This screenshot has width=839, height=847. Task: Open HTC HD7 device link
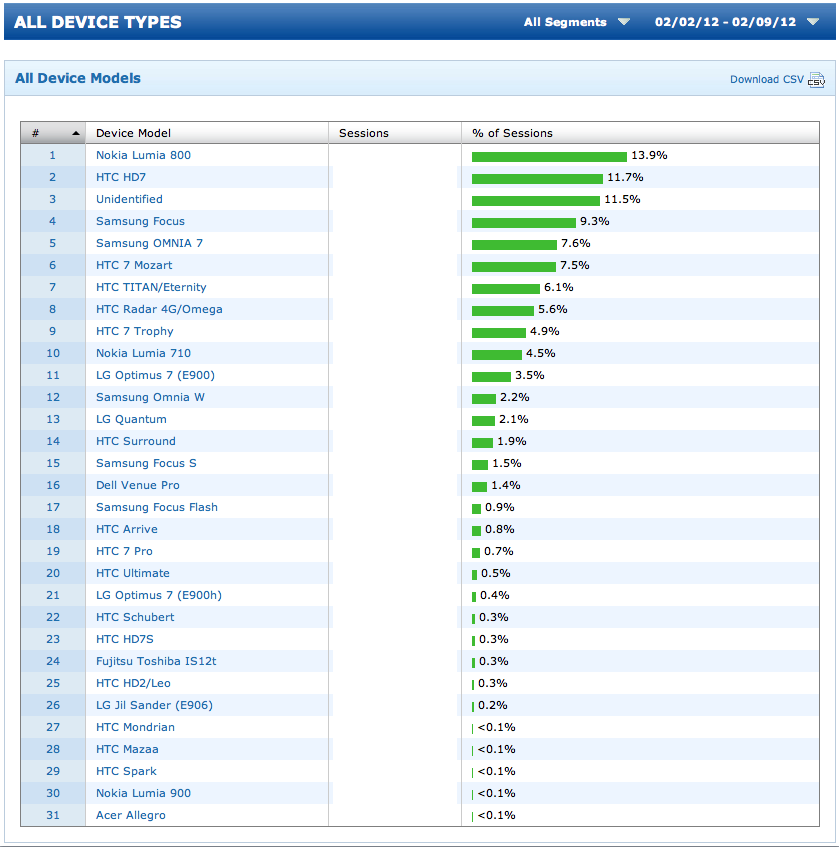(x=120, y=177)
